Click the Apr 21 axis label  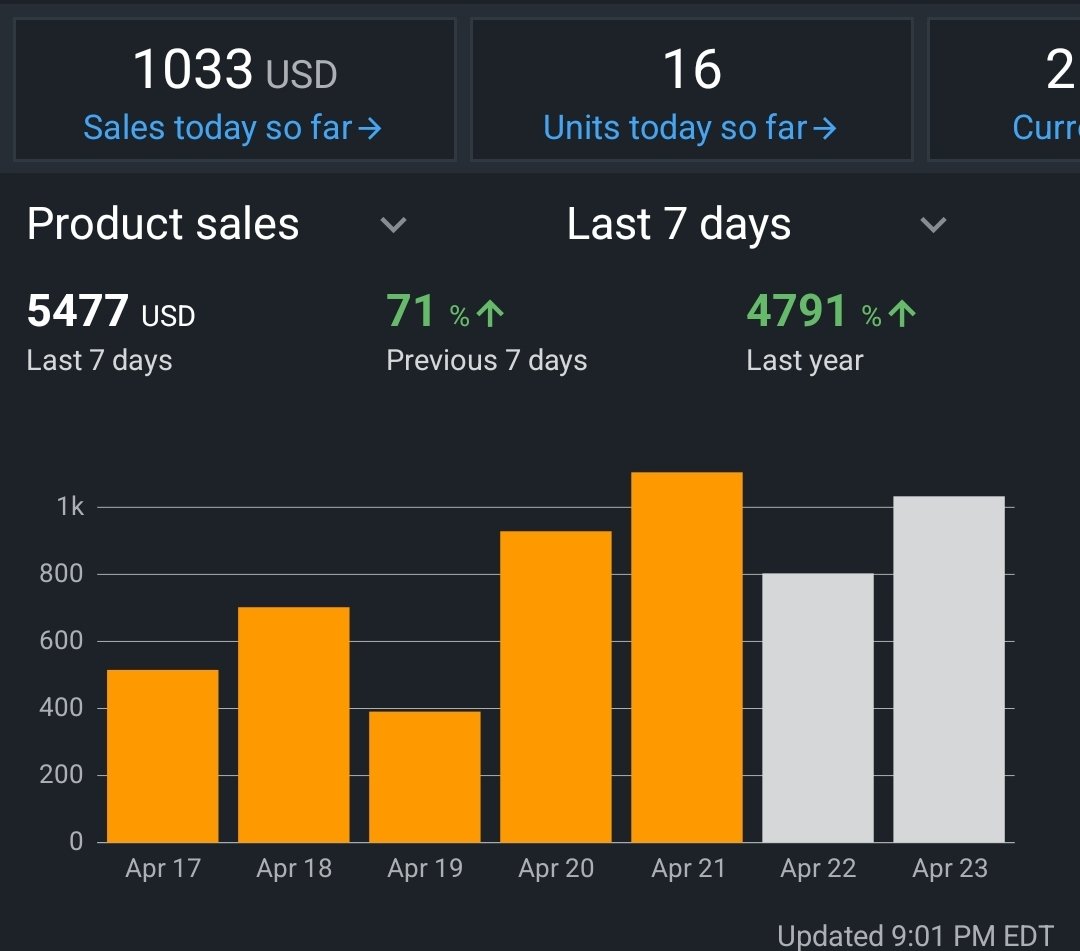688,868
